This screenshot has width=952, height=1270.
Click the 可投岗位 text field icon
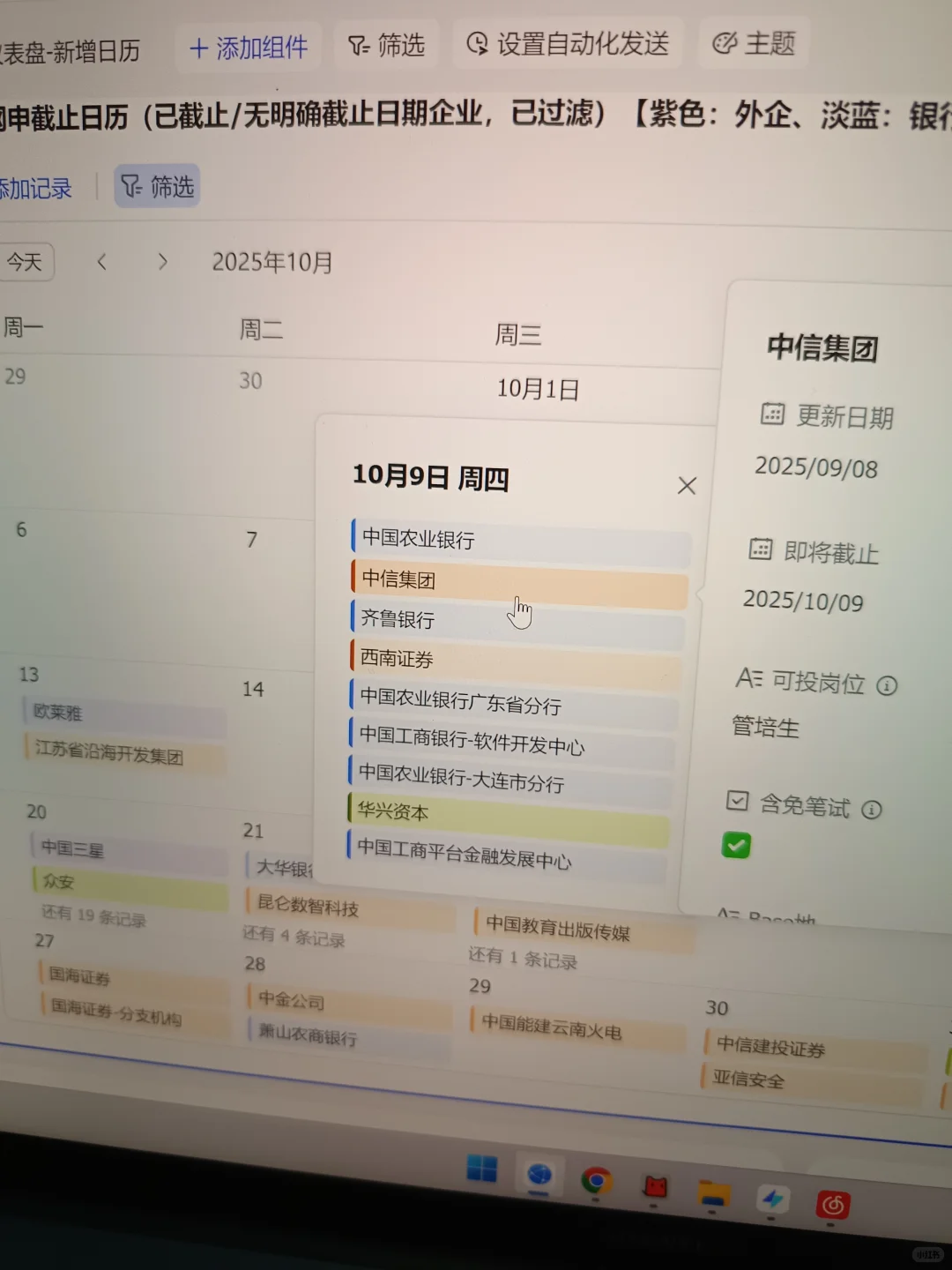(x=749, y=678)
